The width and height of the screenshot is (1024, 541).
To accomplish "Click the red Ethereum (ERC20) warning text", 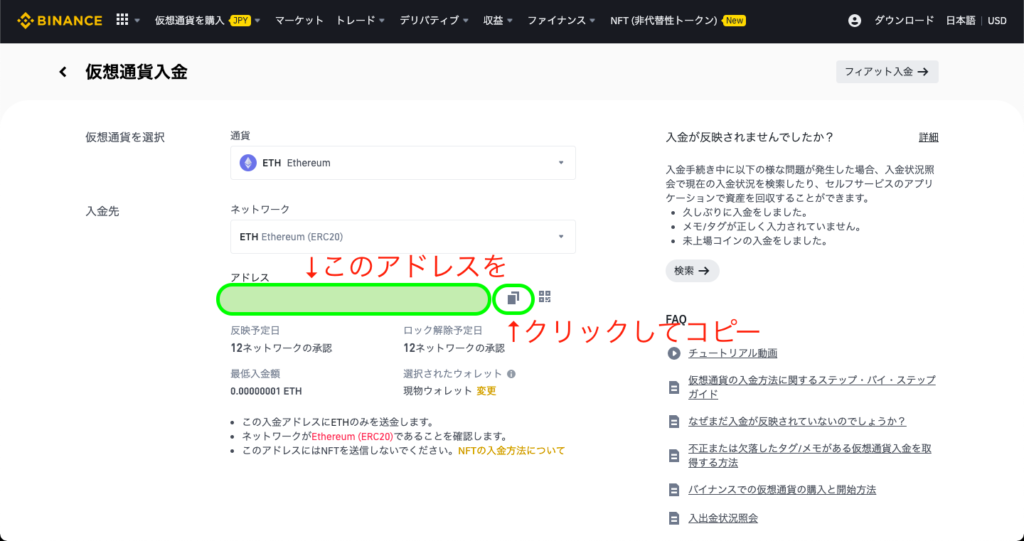I will tap(352, 436).
